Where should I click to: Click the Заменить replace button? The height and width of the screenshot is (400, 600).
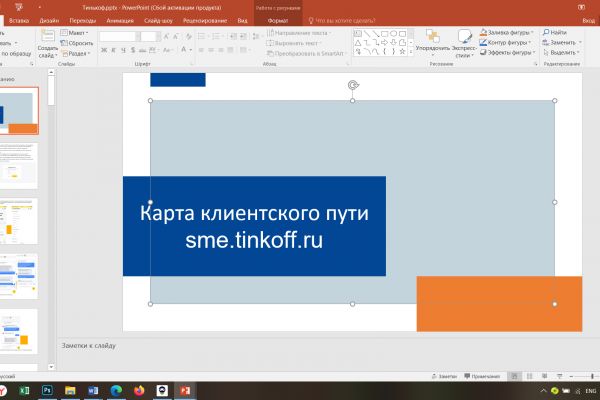[562, 42]
